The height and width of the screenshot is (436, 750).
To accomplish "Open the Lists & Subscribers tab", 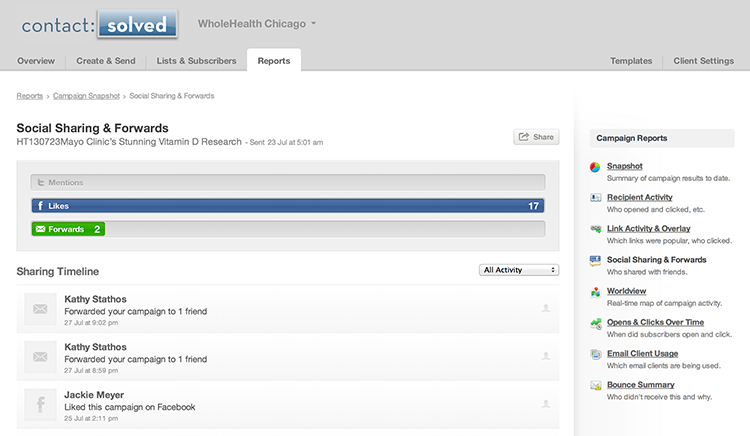I will (x=197, y=61).
